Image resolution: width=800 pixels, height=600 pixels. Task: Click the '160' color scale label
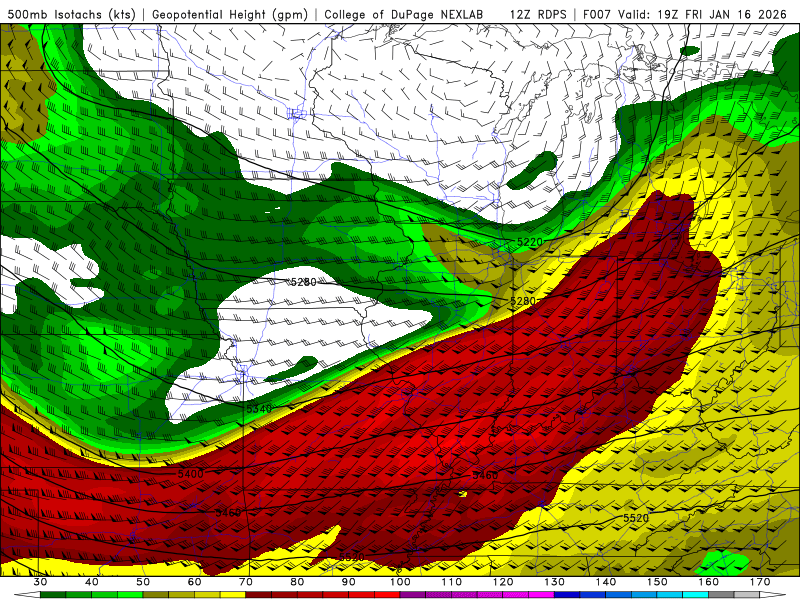pyautogui.click(x=709, y=582)
